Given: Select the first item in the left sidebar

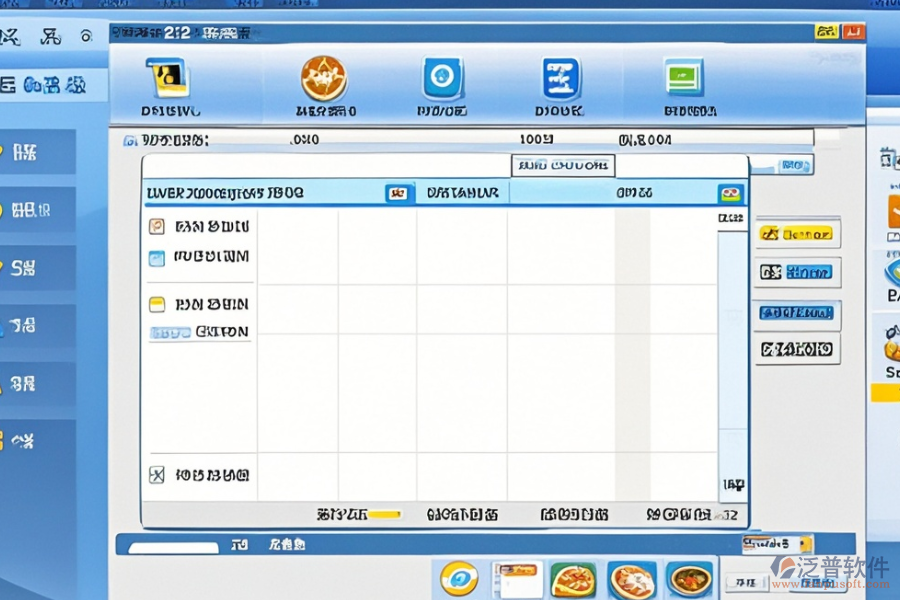Looking at the screenshot, I should pos(38,152).
